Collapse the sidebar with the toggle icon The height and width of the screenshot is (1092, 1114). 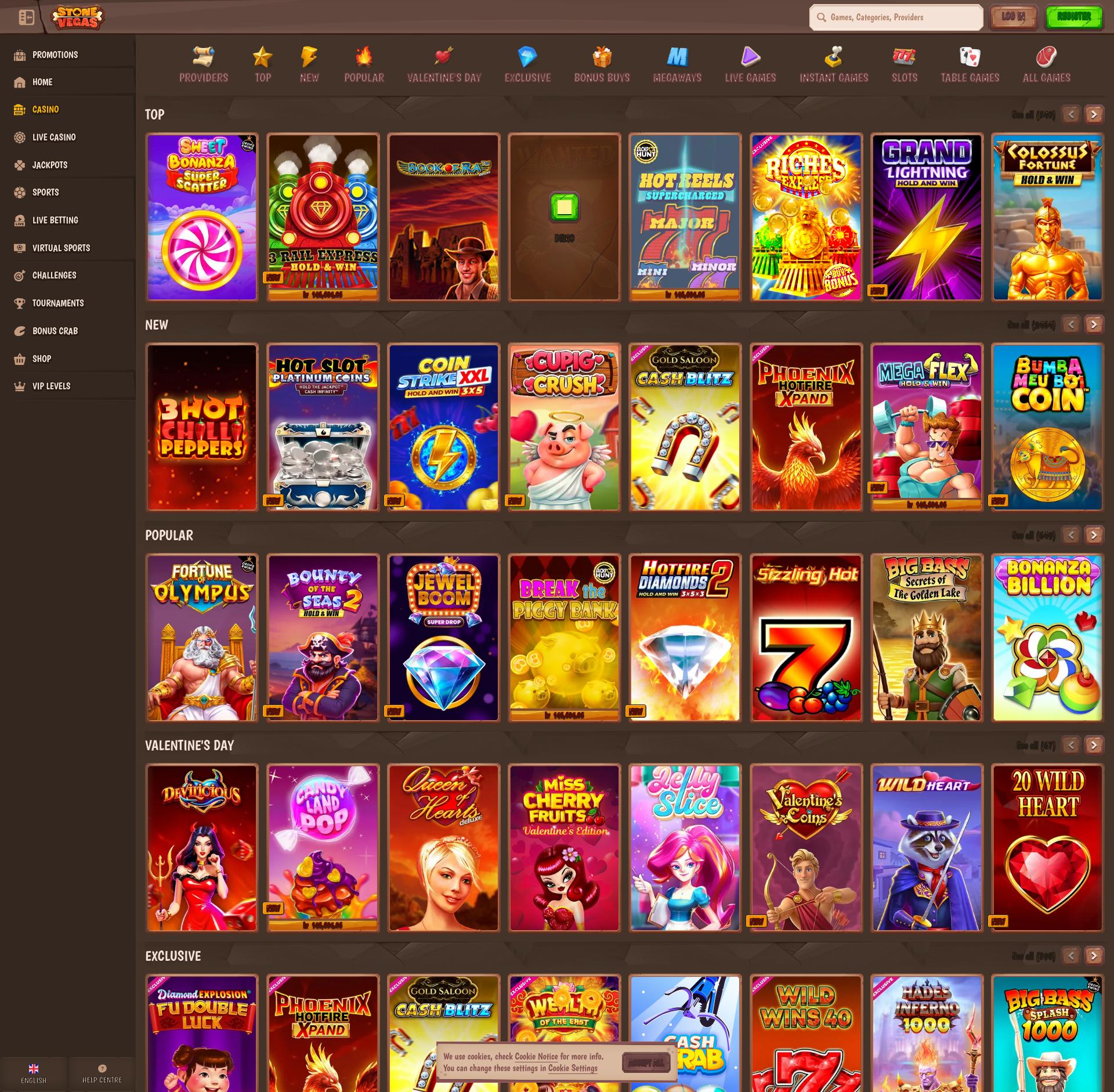(x=26, y=17)
